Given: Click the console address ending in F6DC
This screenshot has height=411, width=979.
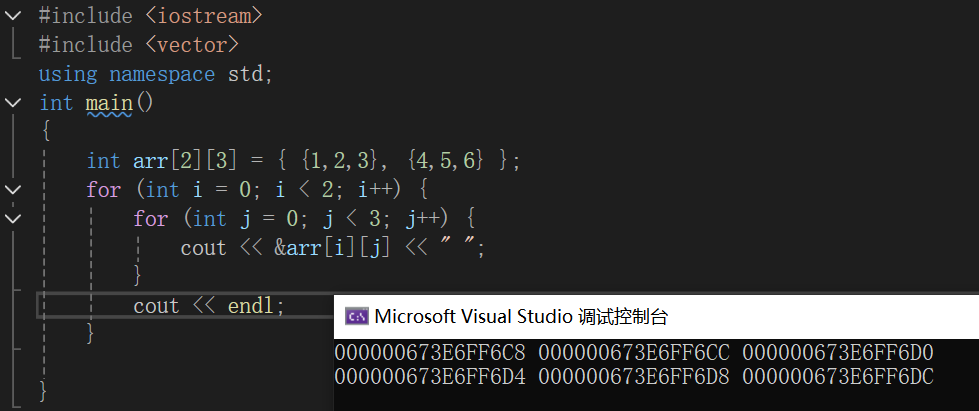Looking at the screenshot, I should tap(838, 374).
